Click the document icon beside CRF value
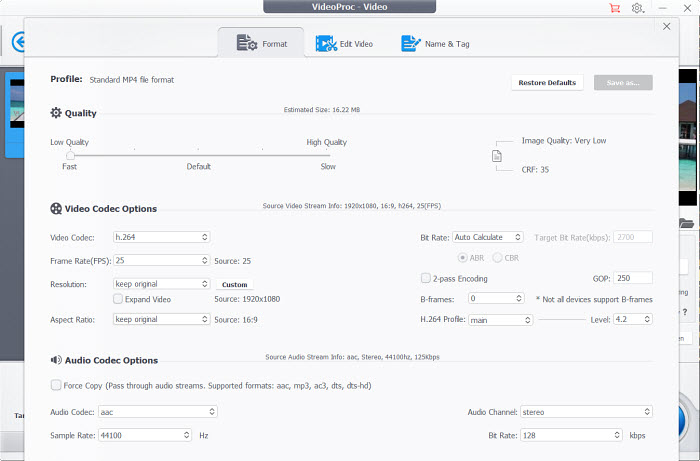The image size is (700, 461). tap(497, 156)
